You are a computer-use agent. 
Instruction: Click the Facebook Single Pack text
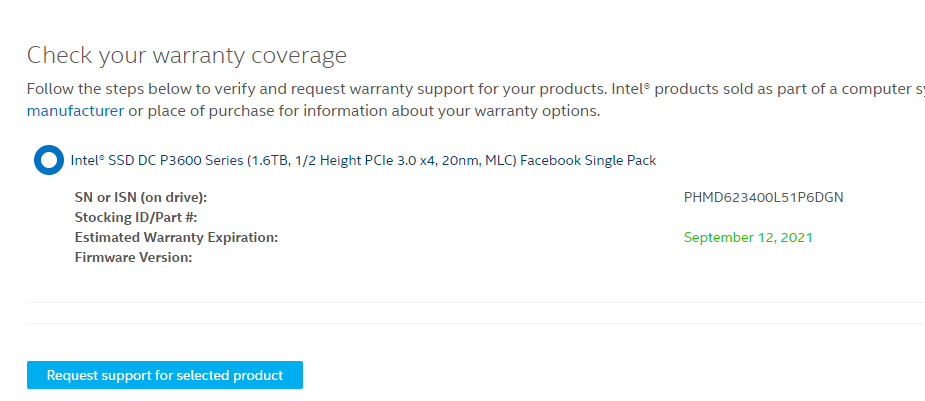589,160
